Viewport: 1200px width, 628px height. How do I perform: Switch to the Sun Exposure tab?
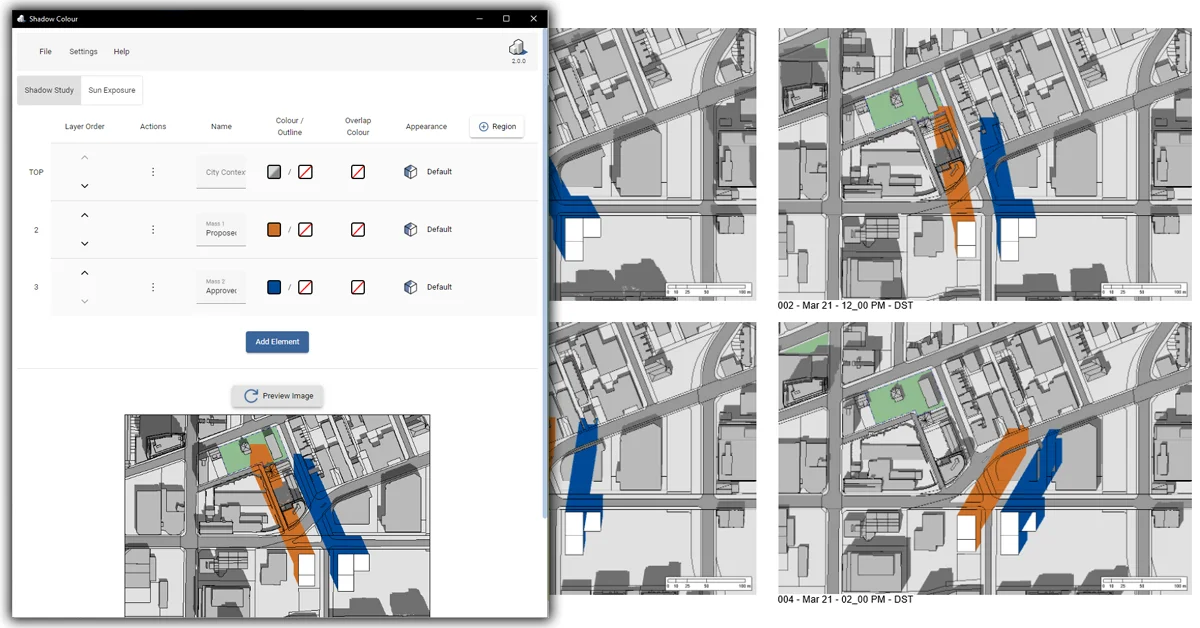112,90
